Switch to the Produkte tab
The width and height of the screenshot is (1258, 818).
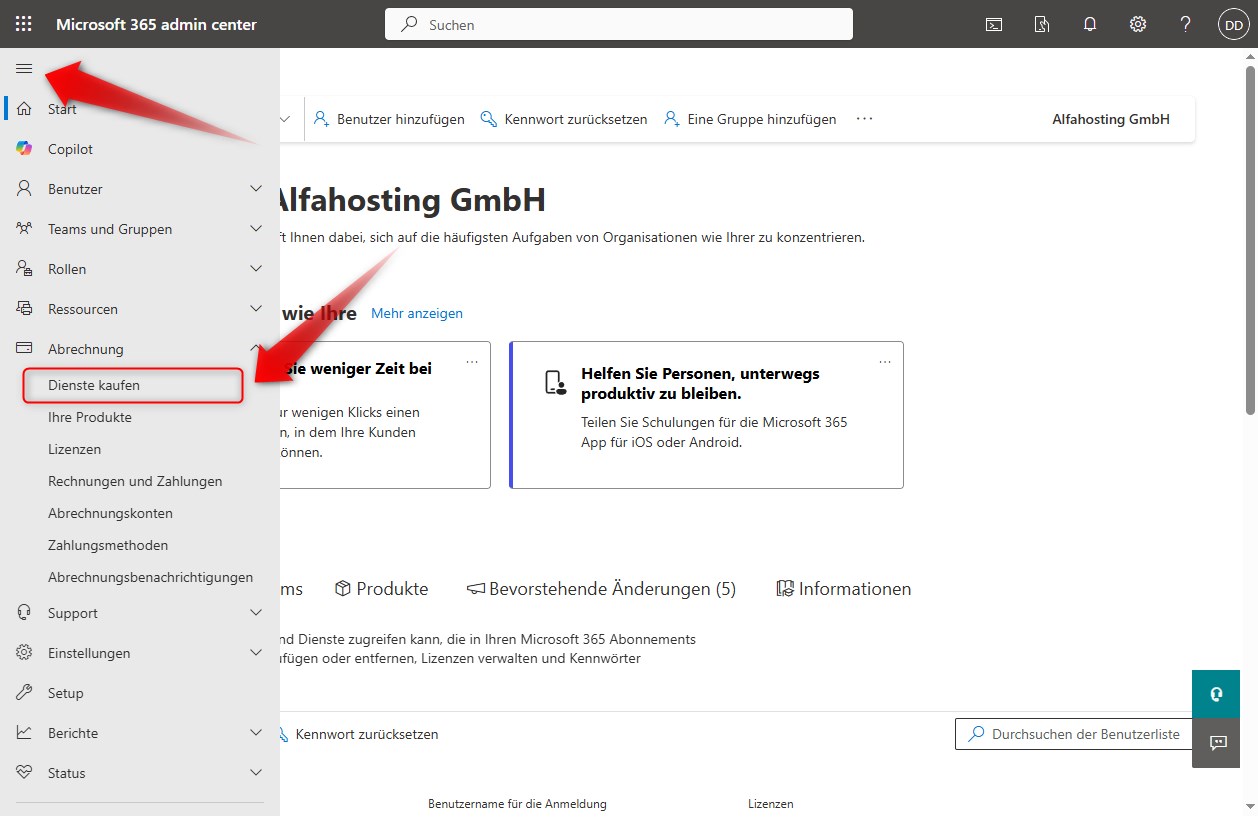coord(381,589)
